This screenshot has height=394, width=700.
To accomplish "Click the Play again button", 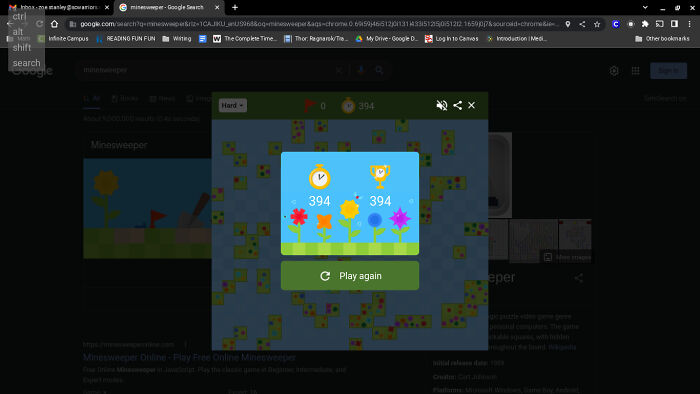I will tap(350, 276).
